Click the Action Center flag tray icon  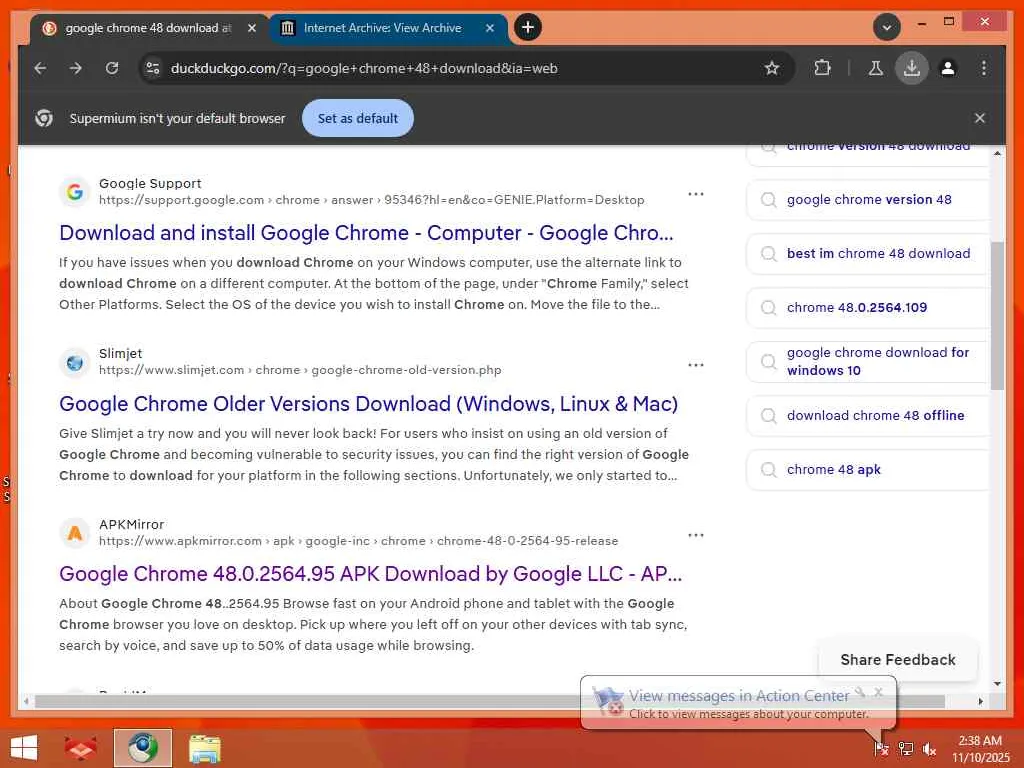882,748
